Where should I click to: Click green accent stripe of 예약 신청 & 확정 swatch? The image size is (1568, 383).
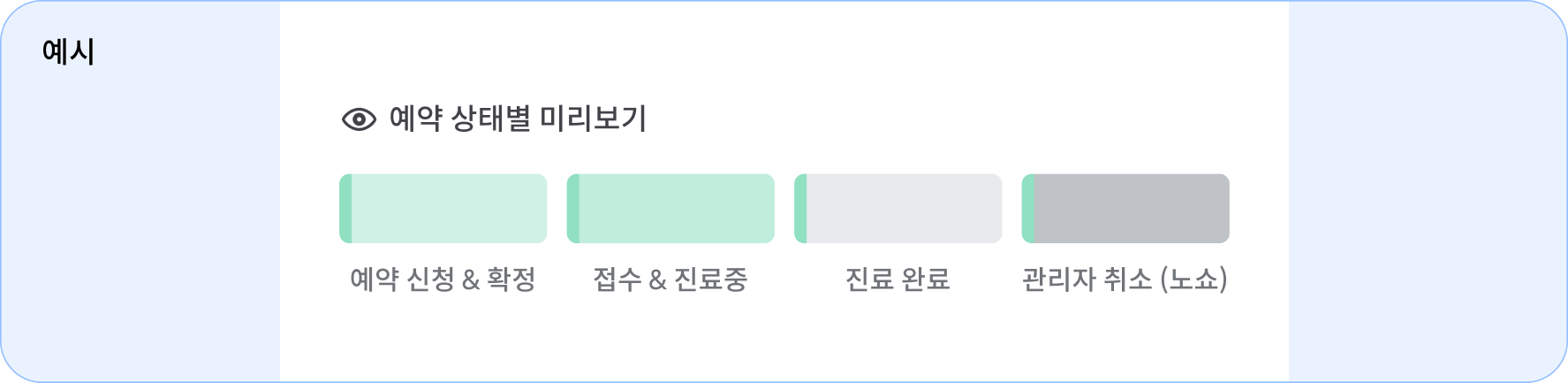345,209
